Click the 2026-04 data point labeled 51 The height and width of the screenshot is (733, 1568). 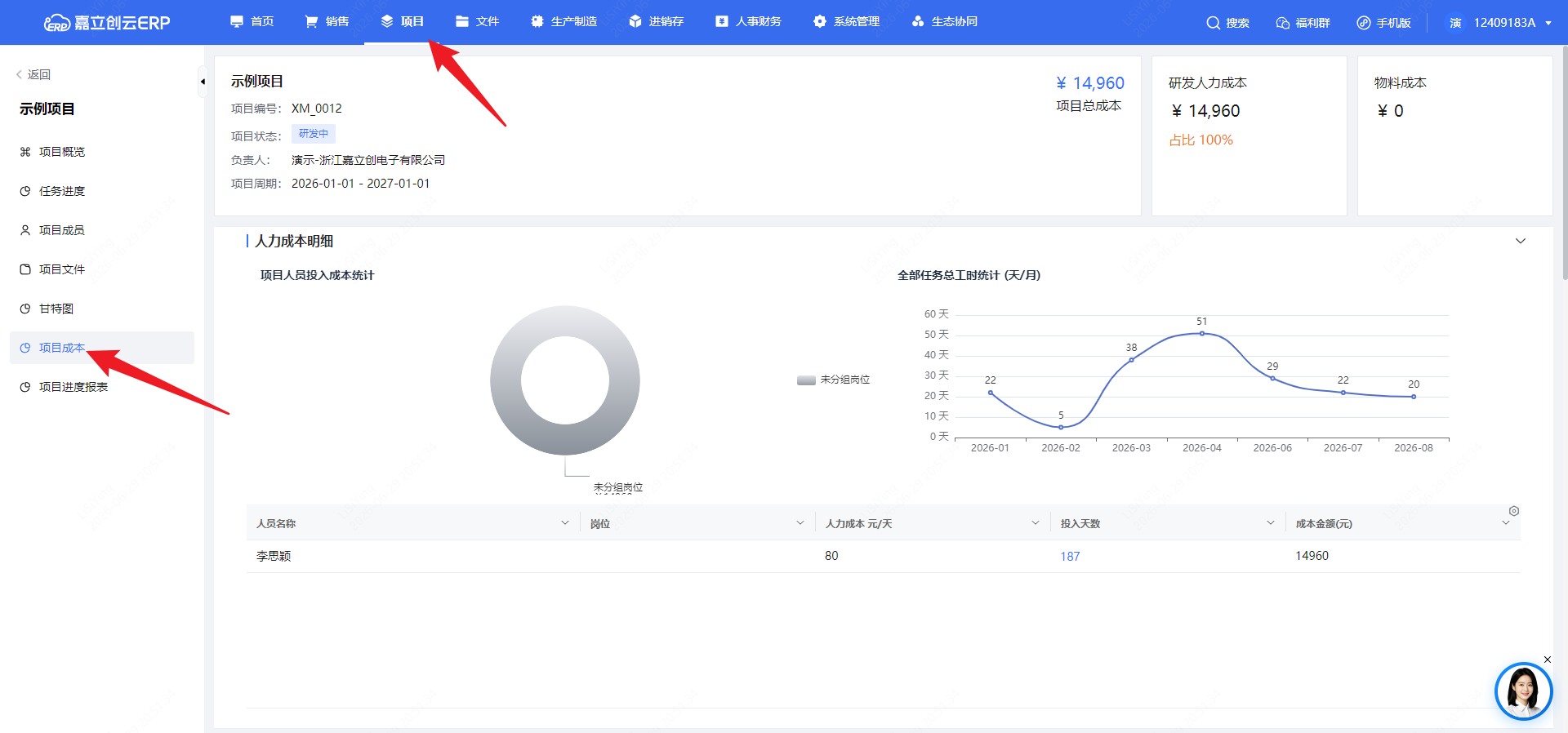[x=1202, y=333]
